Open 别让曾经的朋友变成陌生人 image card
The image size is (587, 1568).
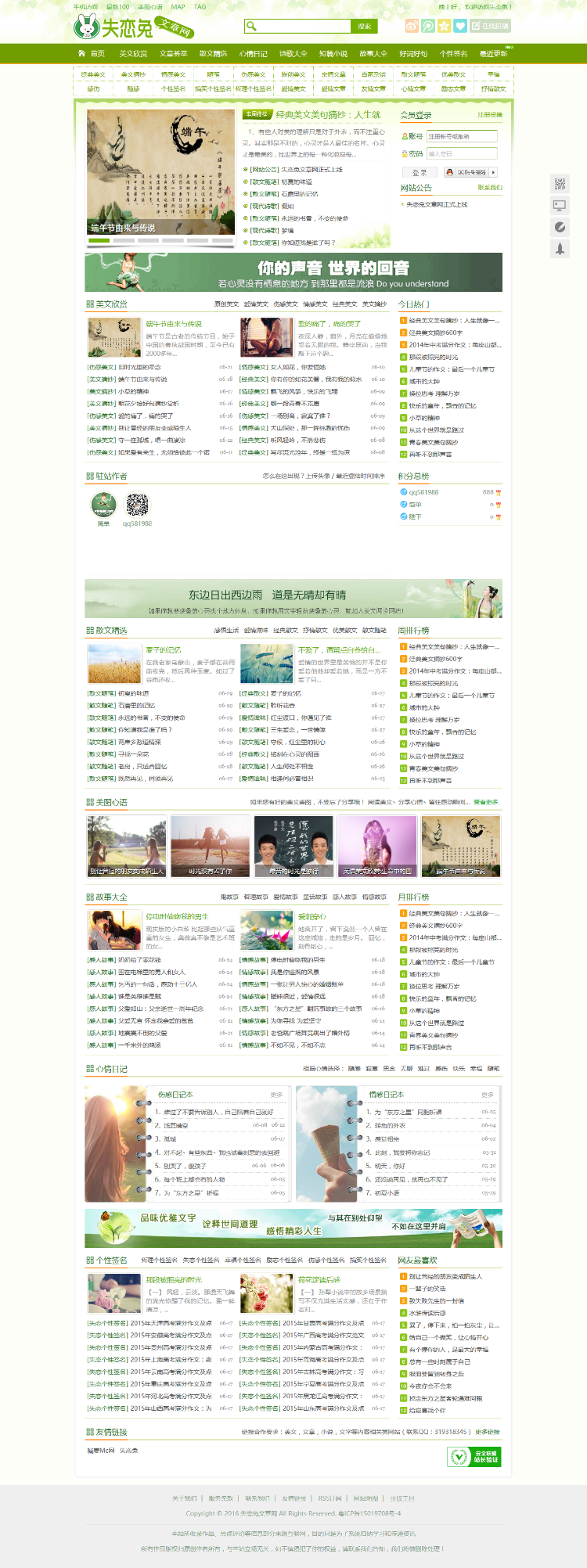pos(126,847)
